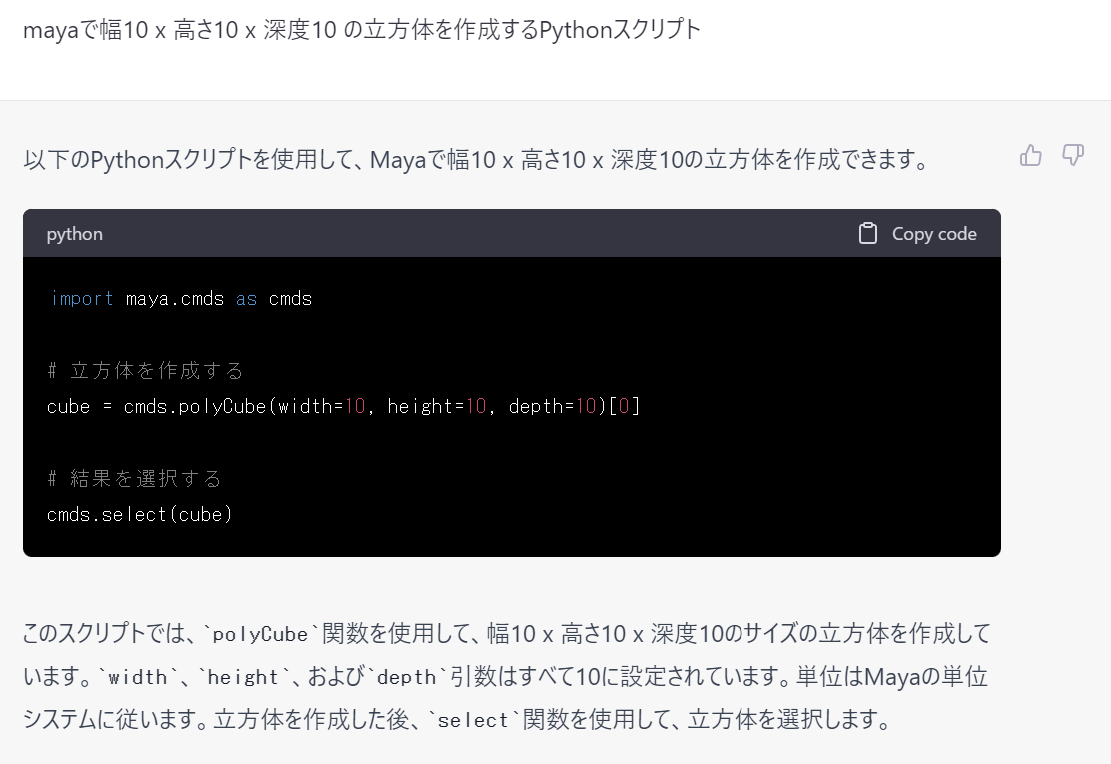The image size is (1111, 764).
Task: Click the 結果を選択する comment line
Action: click(x=134, y=479)
